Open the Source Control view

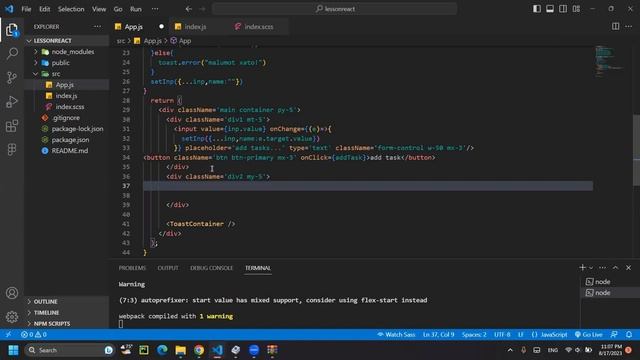tap(12, 78)
